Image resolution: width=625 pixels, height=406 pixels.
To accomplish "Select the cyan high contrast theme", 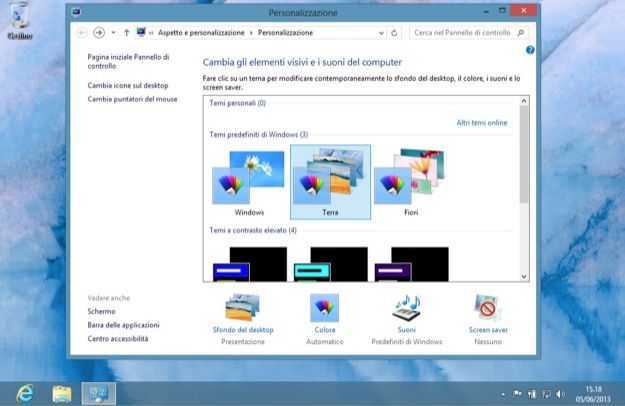I will pos(331,264).
